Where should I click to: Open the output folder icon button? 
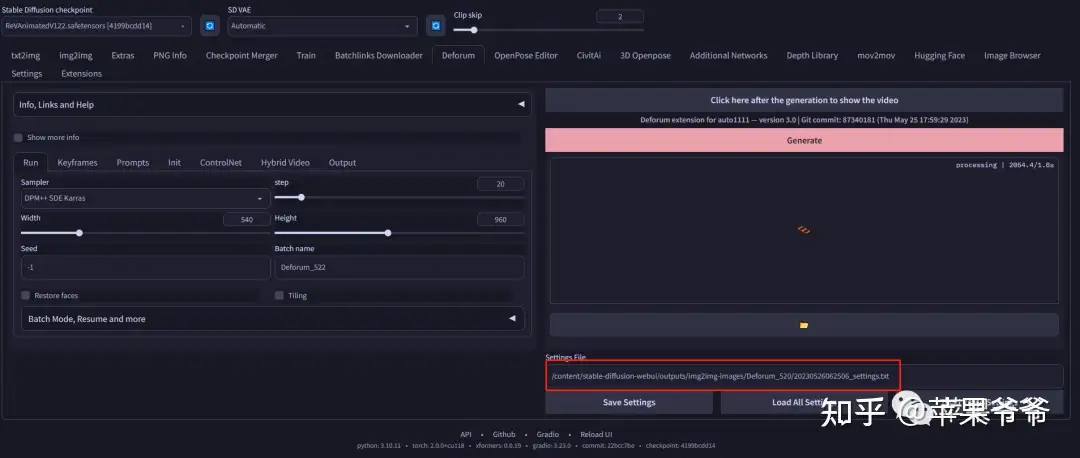click(x=804, y=324)
